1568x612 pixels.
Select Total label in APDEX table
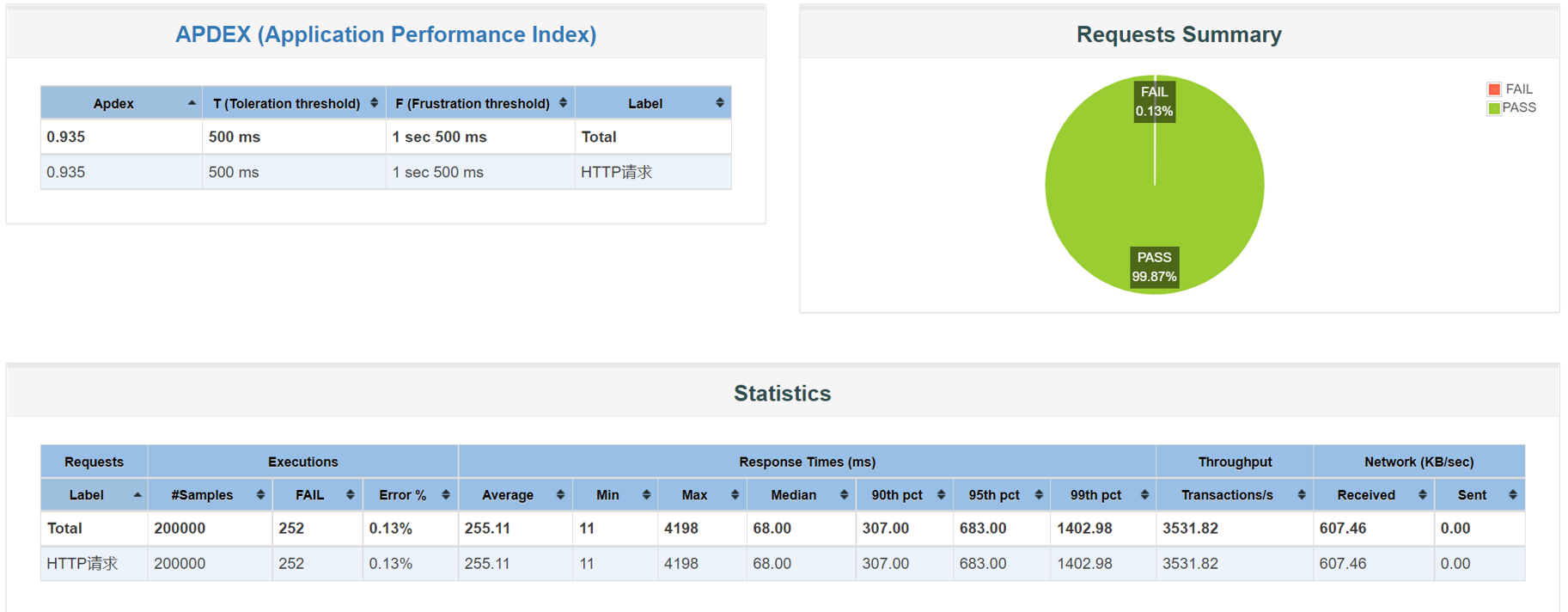point(599,137)
